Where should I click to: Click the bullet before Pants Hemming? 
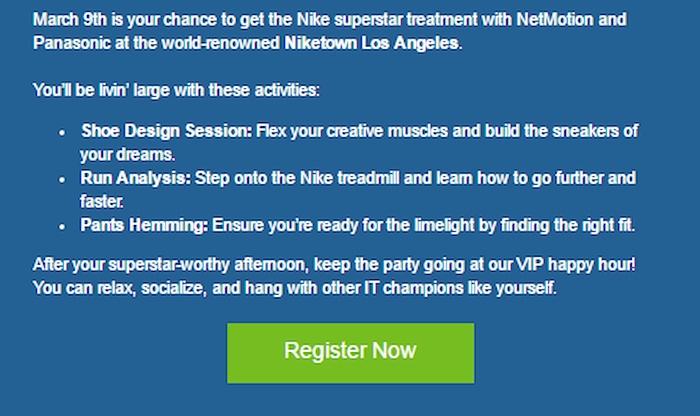click(62, 227)
